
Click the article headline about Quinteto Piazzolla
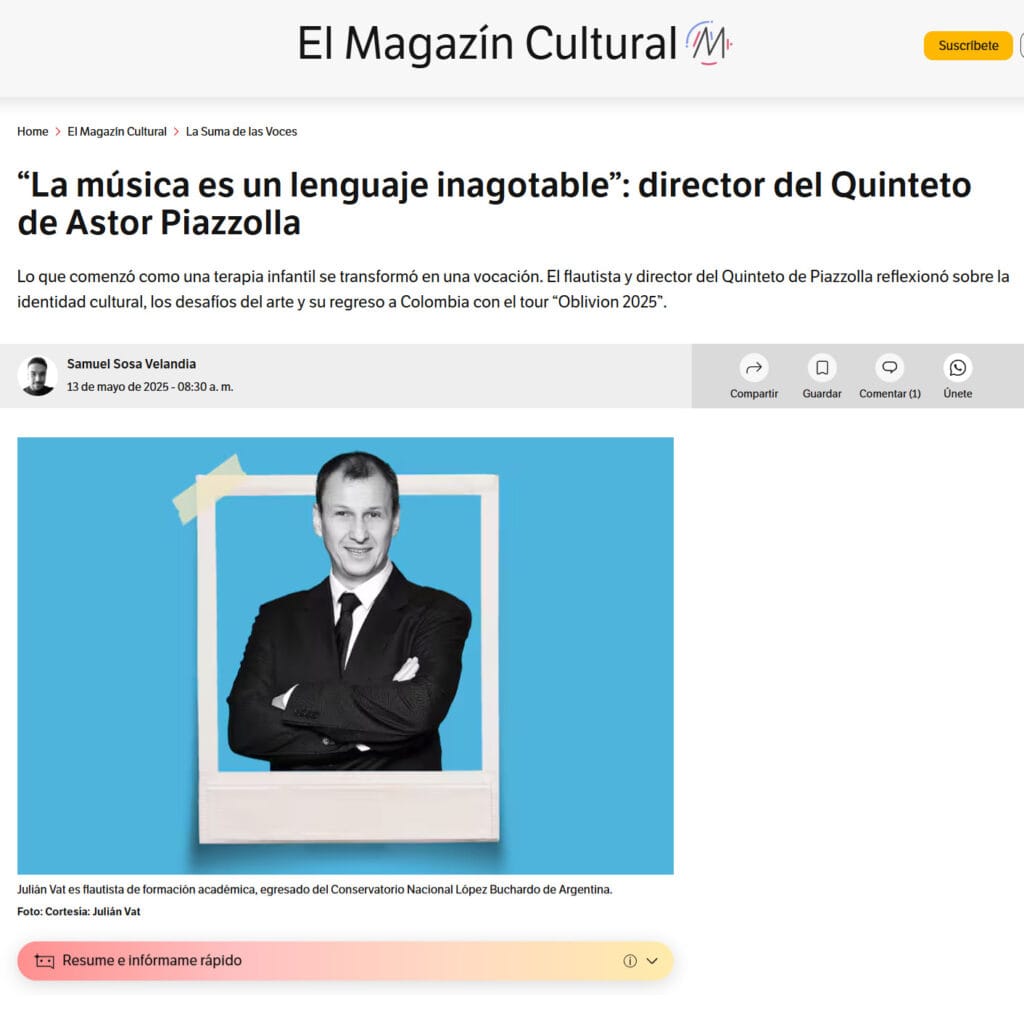[494, 203]
